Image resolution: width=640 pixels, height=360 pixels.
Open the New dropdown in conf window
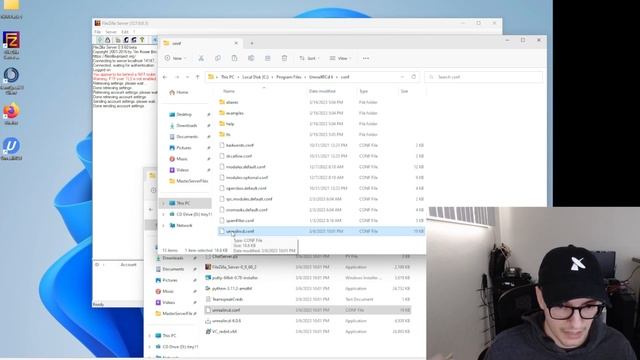(175, 58)
